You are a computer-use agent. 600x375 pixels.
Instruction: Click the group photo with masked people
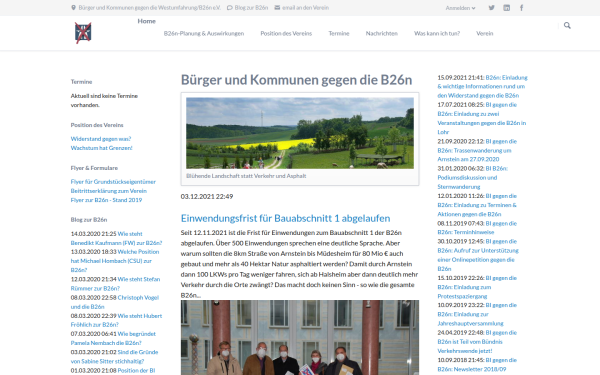pos(300,338)
